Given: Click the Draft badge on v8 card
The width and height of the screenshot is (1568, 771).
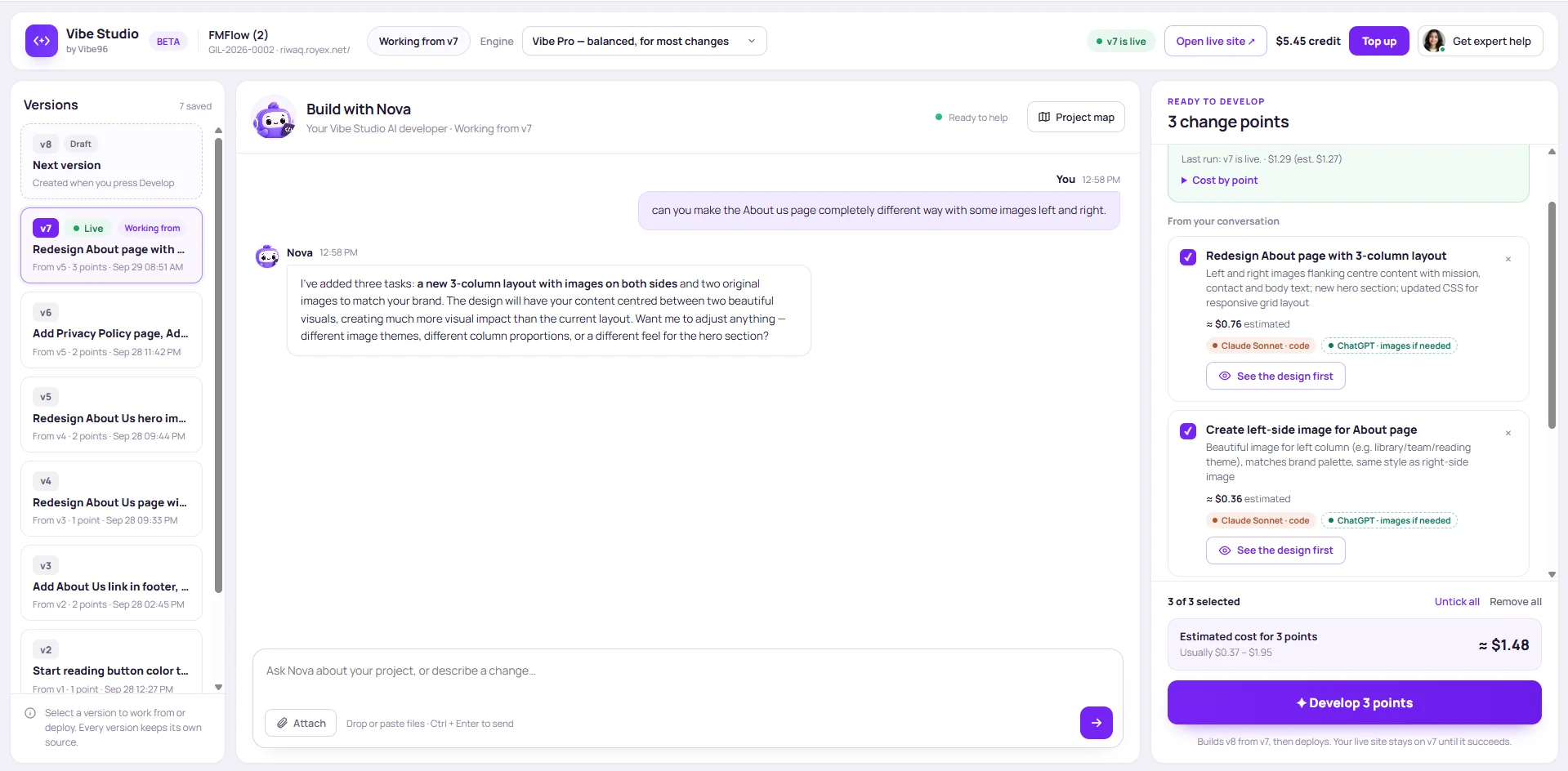Looking at the screenshot, I should 80,144.
